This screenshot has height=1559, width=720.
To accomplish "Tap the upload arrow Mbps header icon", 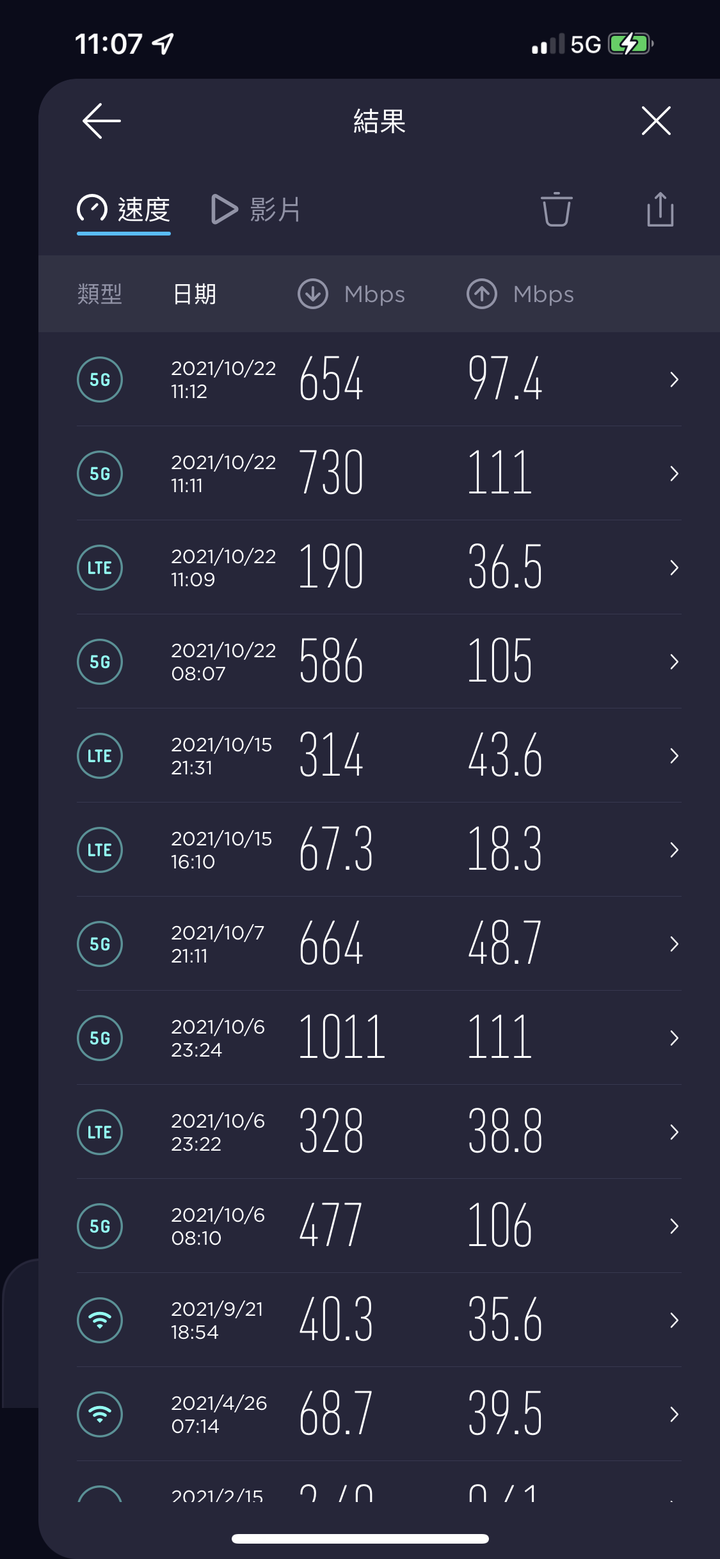I will (482, 294).
